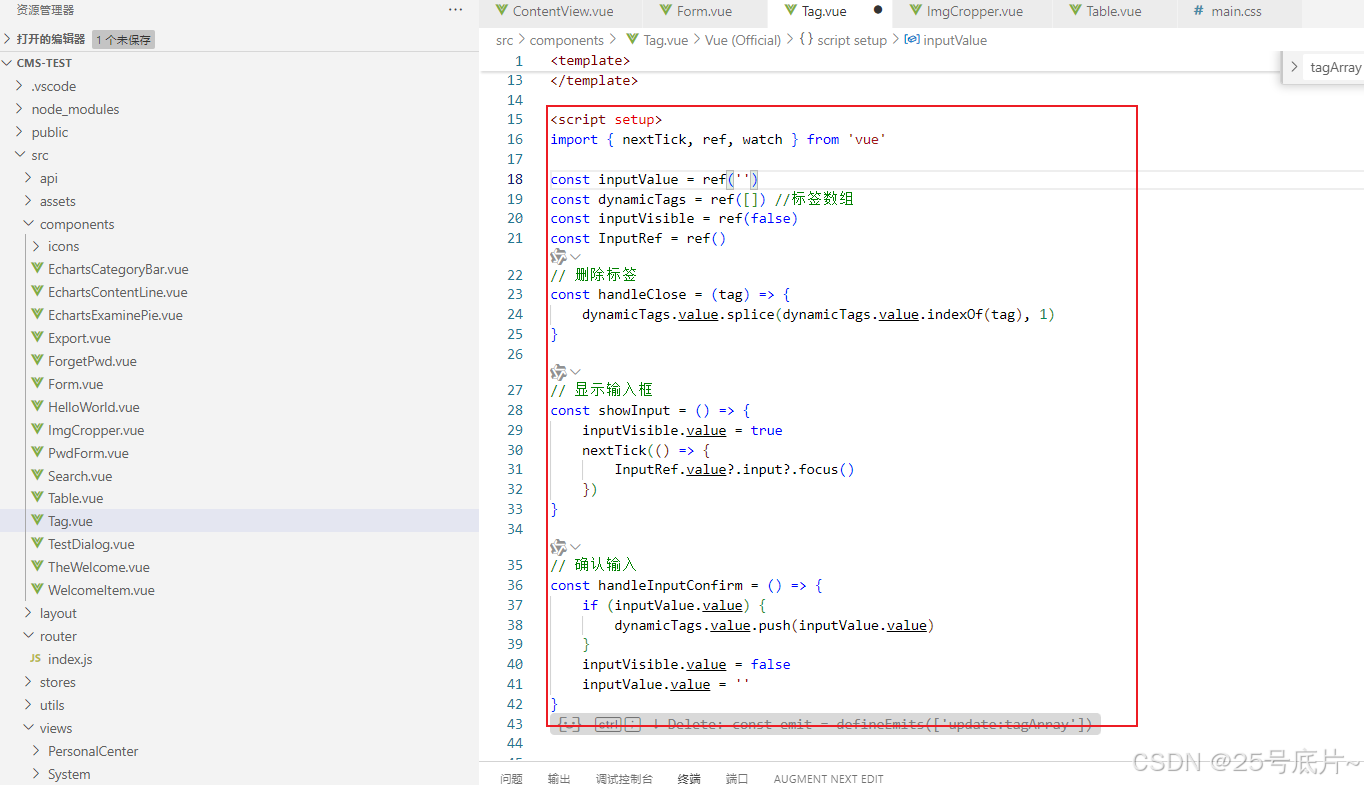Screen dimensions: 1364x785
Task: Collapse the router folder
Action: pos(28,636)
